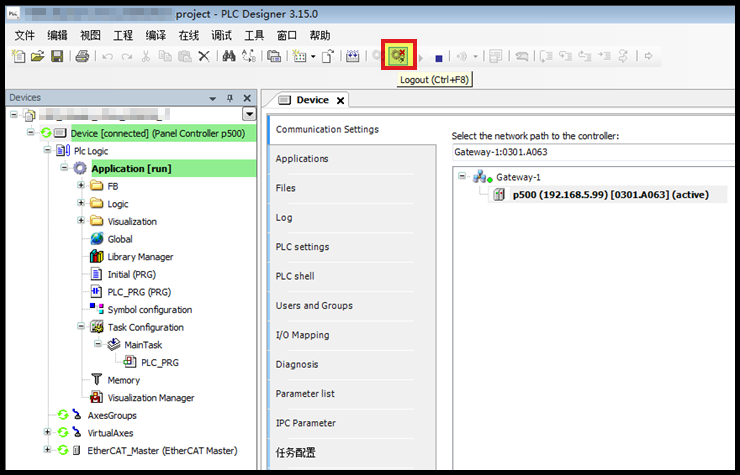Image resolution: width=740 pixels, height=475 pixels.
Task: Click the Paste clipboard icon
Action: (x=185, y=56)
